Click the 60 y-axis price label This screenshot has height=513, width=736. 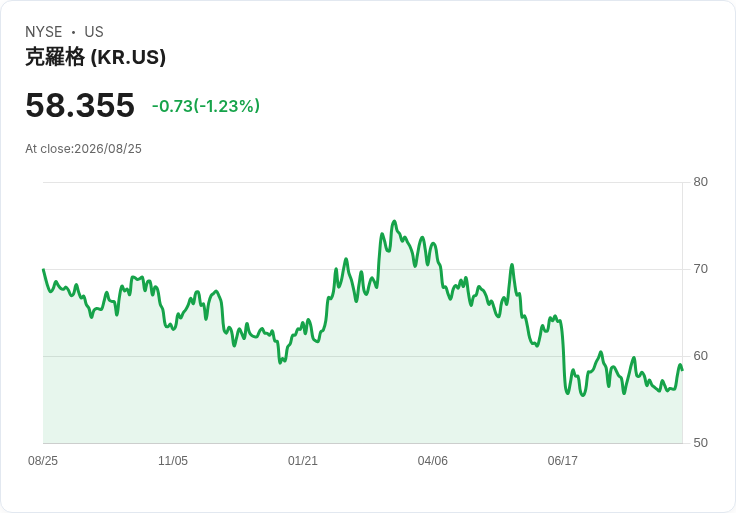[700, 356]
